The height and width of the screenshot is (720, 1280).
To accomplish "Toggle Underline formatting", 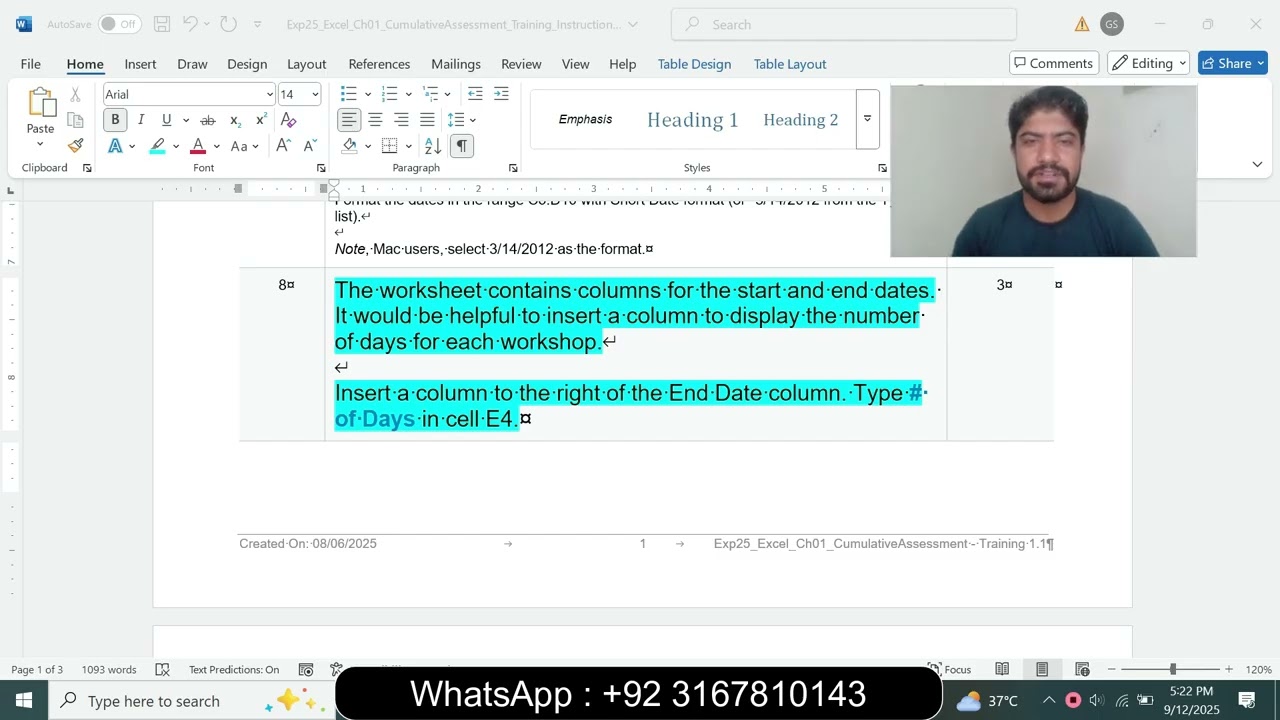I will [166, 120].
